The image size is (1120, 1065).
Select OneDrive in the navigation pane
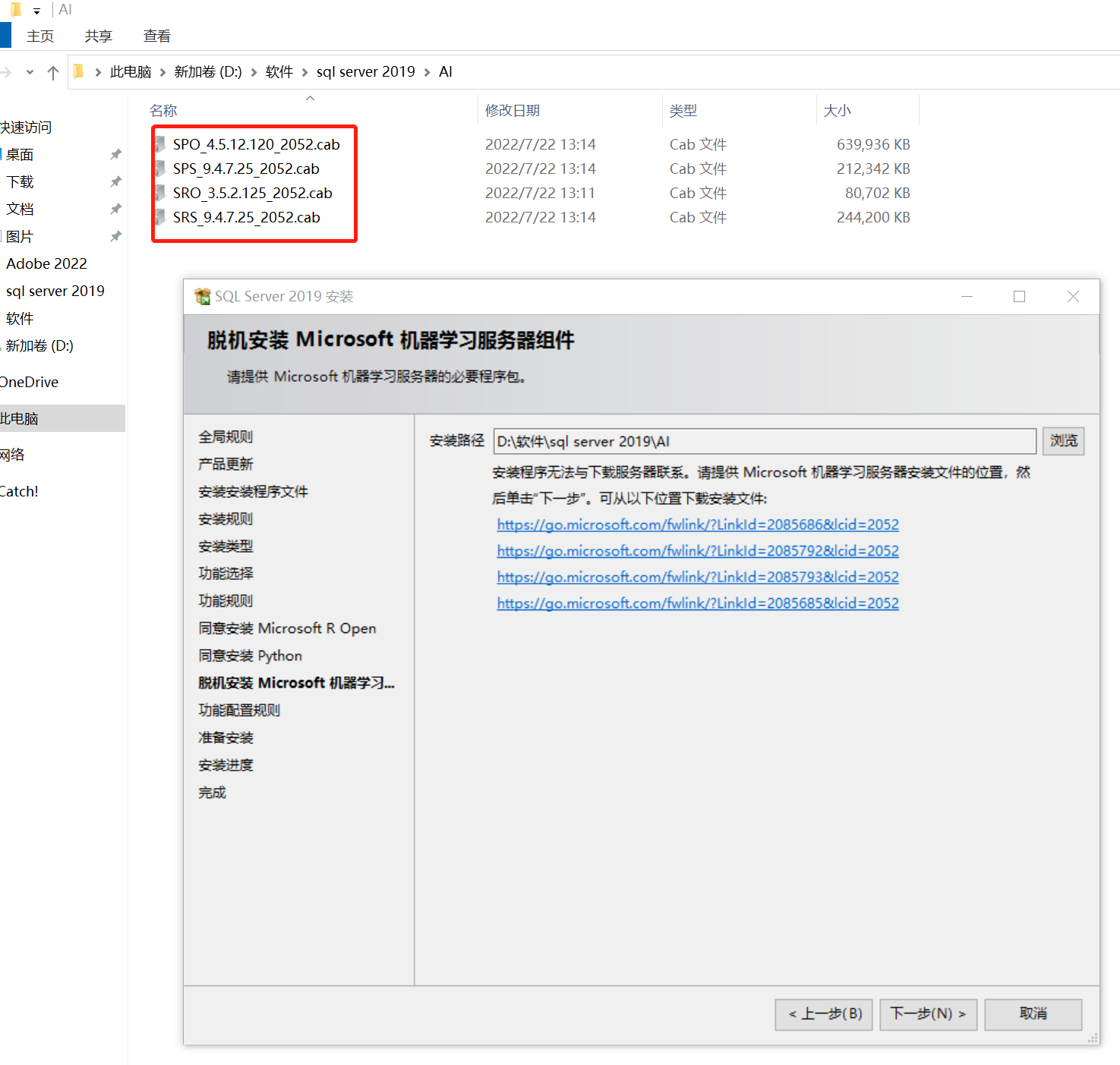(x=29, y=383)
